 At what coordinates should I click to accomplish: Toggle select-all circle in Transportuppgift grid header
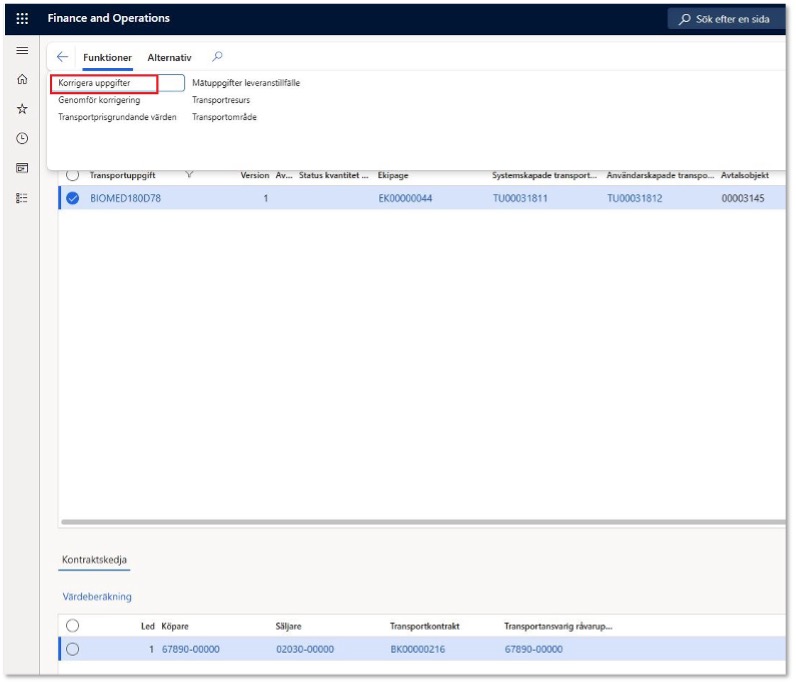tap(73, 175)
